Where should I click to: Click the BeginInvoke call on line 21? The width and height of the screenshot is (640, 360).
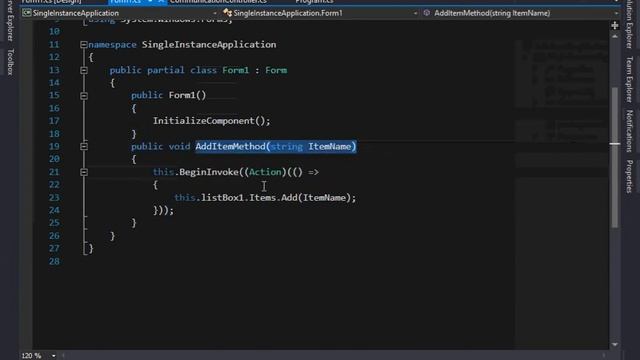209,172
